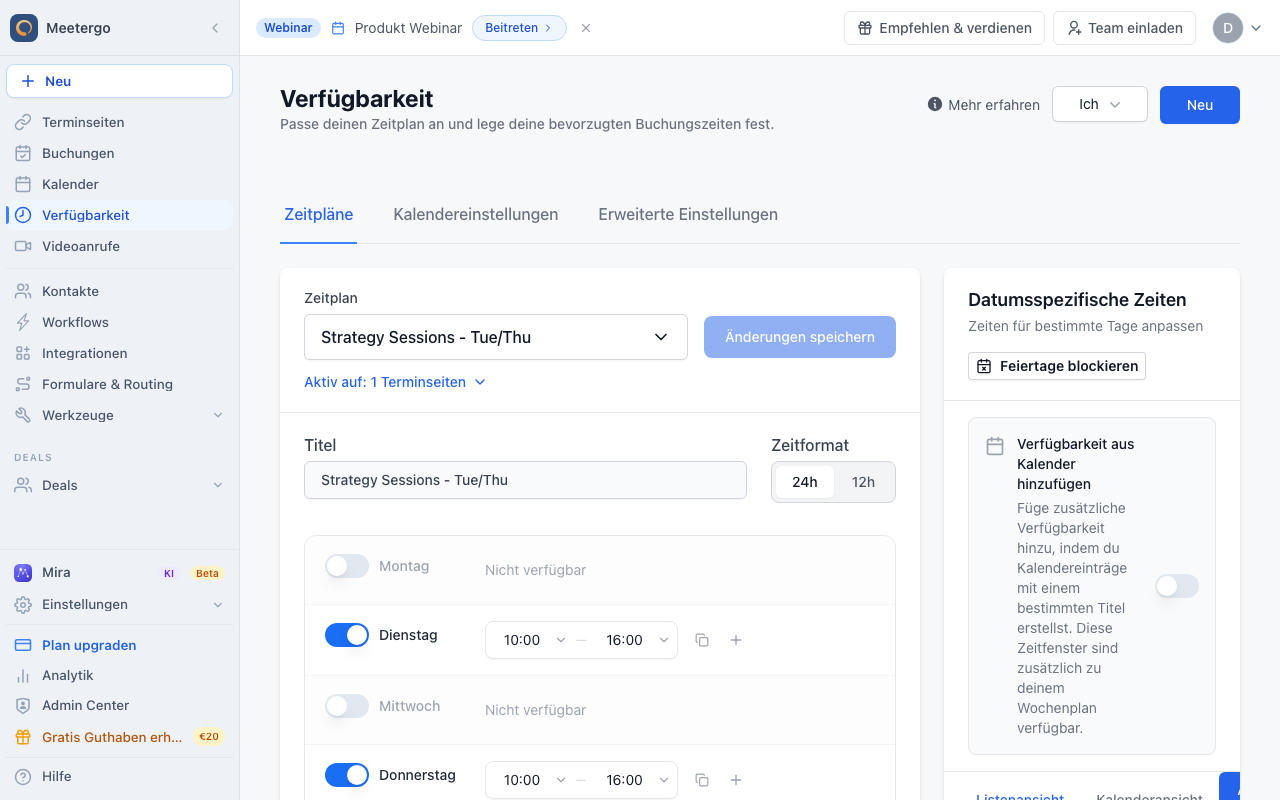Disable the Dienstag toggle
The height and width of the screenshot is (800, 1280).
[347, 635]
